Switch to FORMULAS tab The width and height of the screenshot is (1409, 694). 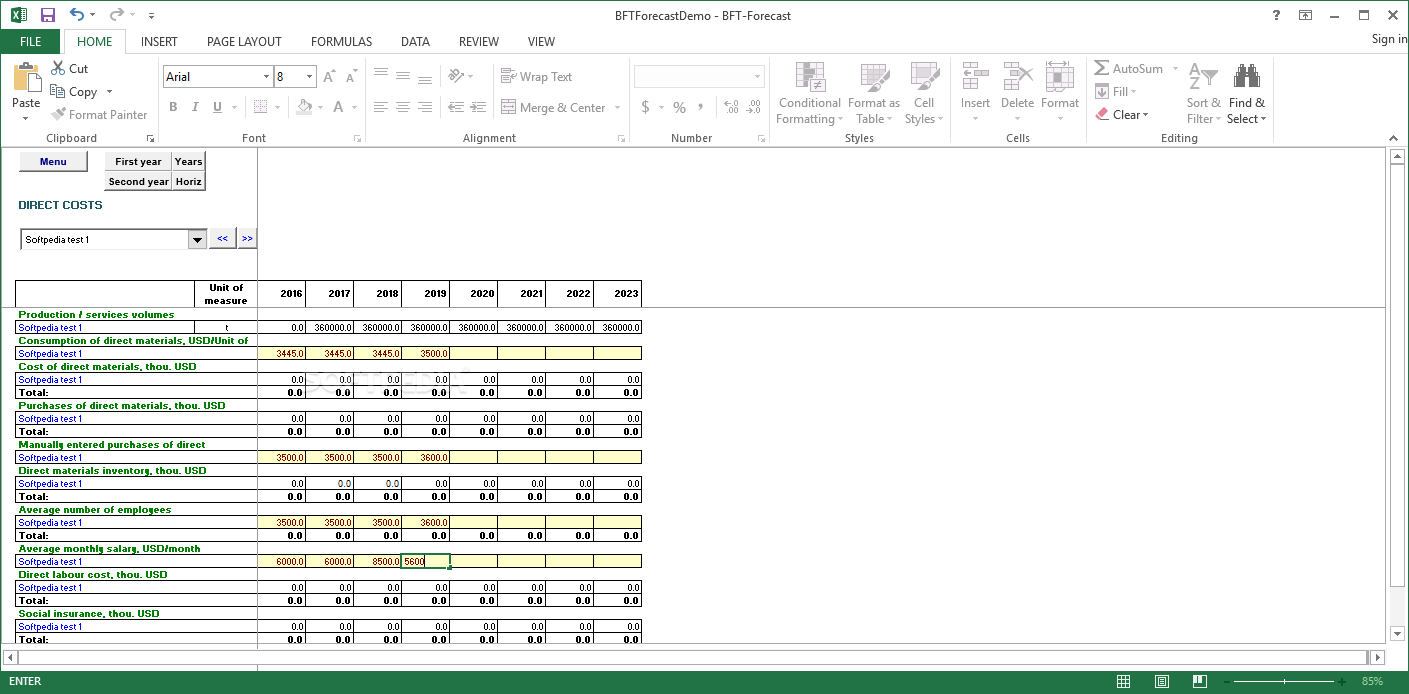(341, 41)
